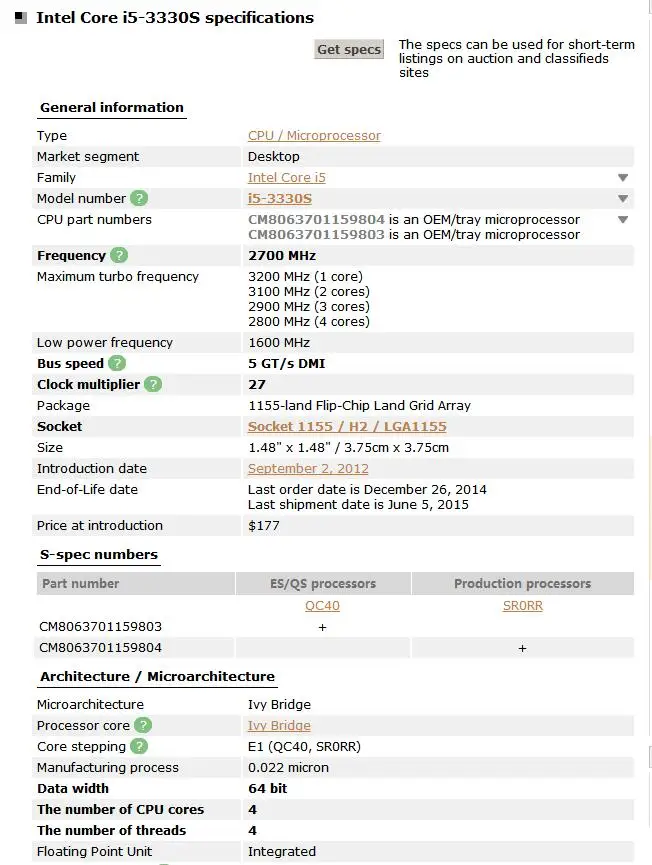Click the 5 GT/s DMI bus speed value
The image size is (652, 865).
pyautogui.click(x=287, y=364)
